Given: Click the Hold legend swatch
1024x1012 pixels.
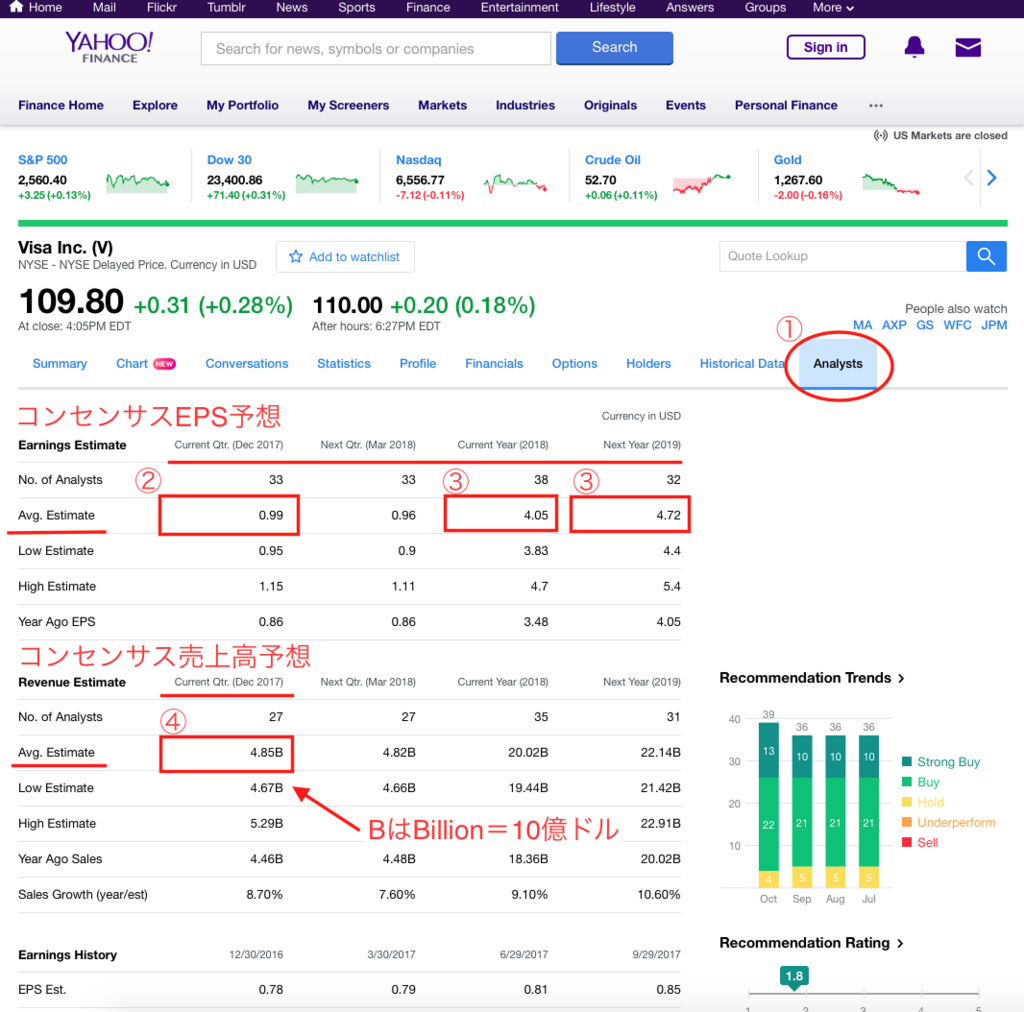Looking at the screenshot, I should click(906, 802).
